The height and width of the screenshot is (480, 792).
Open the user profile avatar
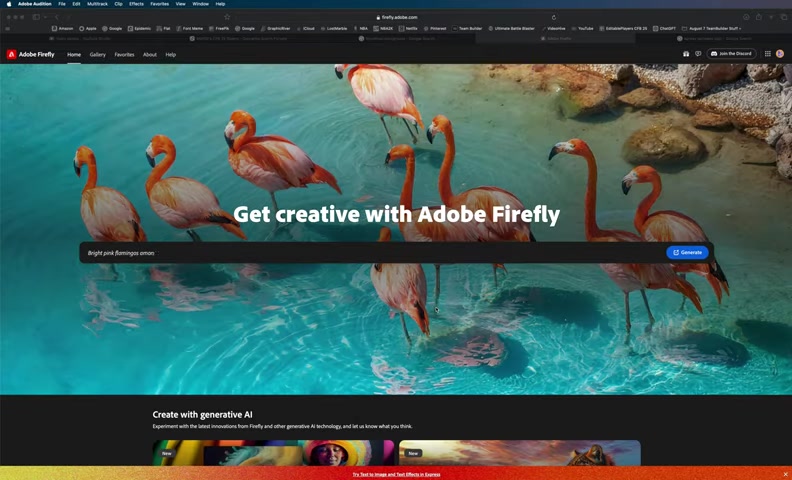click(780, 54)
